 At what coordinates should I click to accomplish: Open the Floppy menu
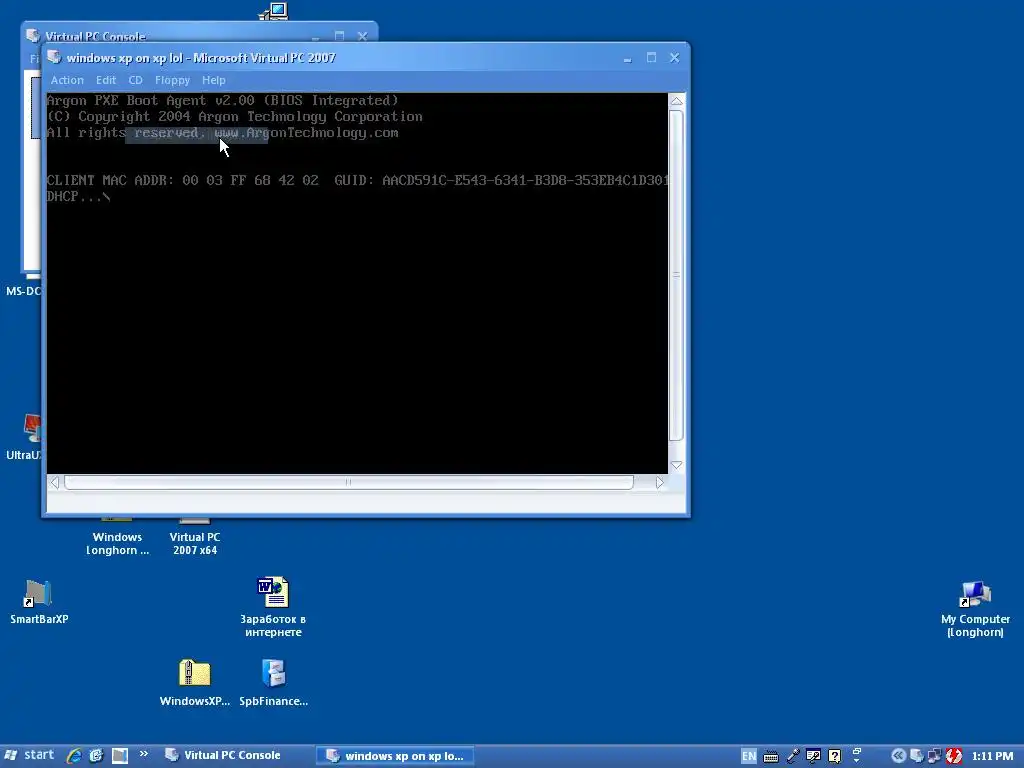(x=172, y=80)
